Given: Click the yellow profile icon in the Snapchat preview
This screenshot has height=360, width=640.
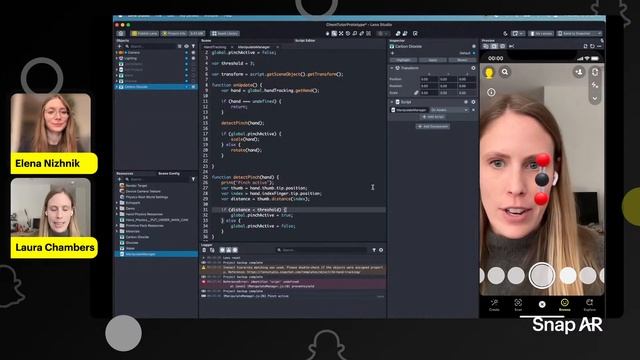Looking at the screenshot, I should pyautogui.click(x=489, y=73).
